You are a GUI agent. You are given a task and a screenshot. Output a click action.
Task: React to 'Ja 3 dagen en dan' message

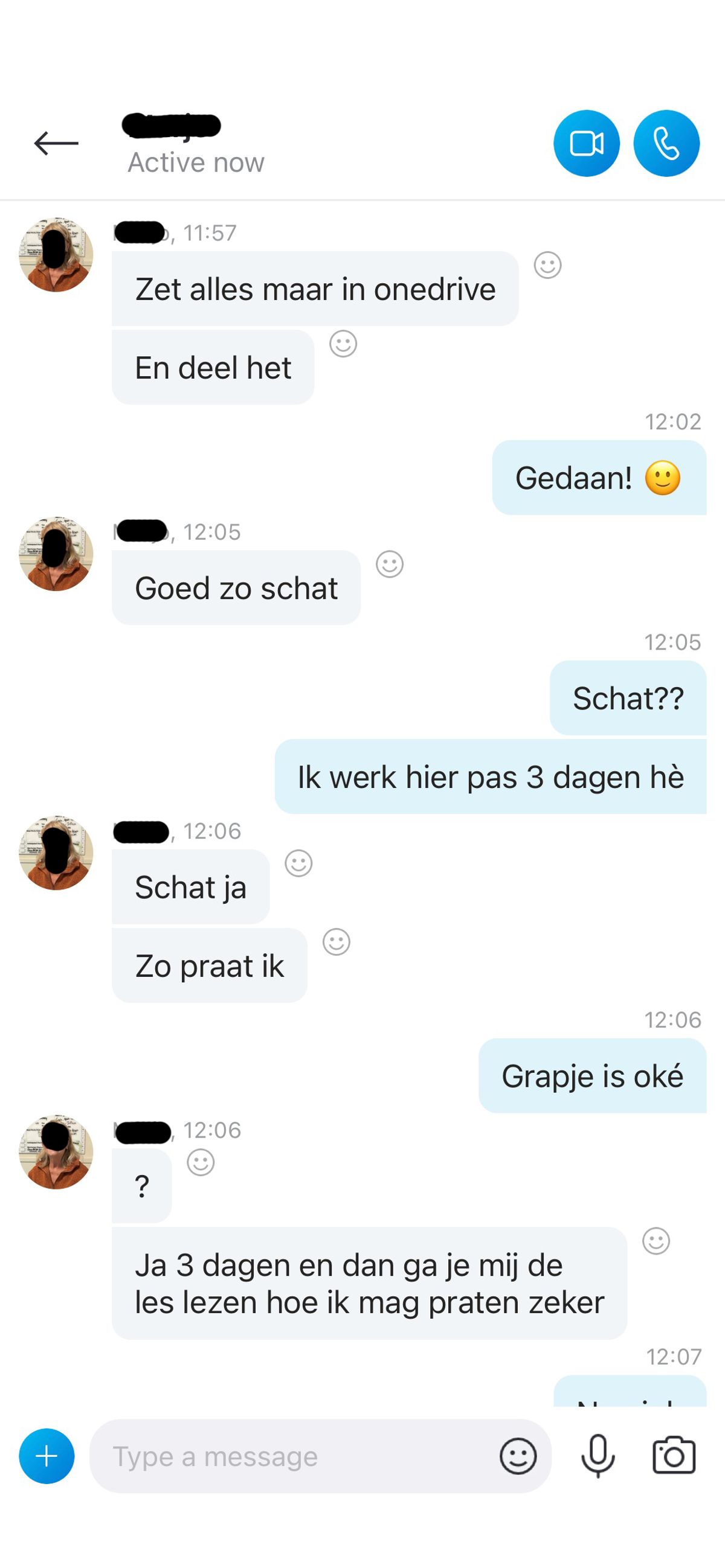(x=656, y=1241)
